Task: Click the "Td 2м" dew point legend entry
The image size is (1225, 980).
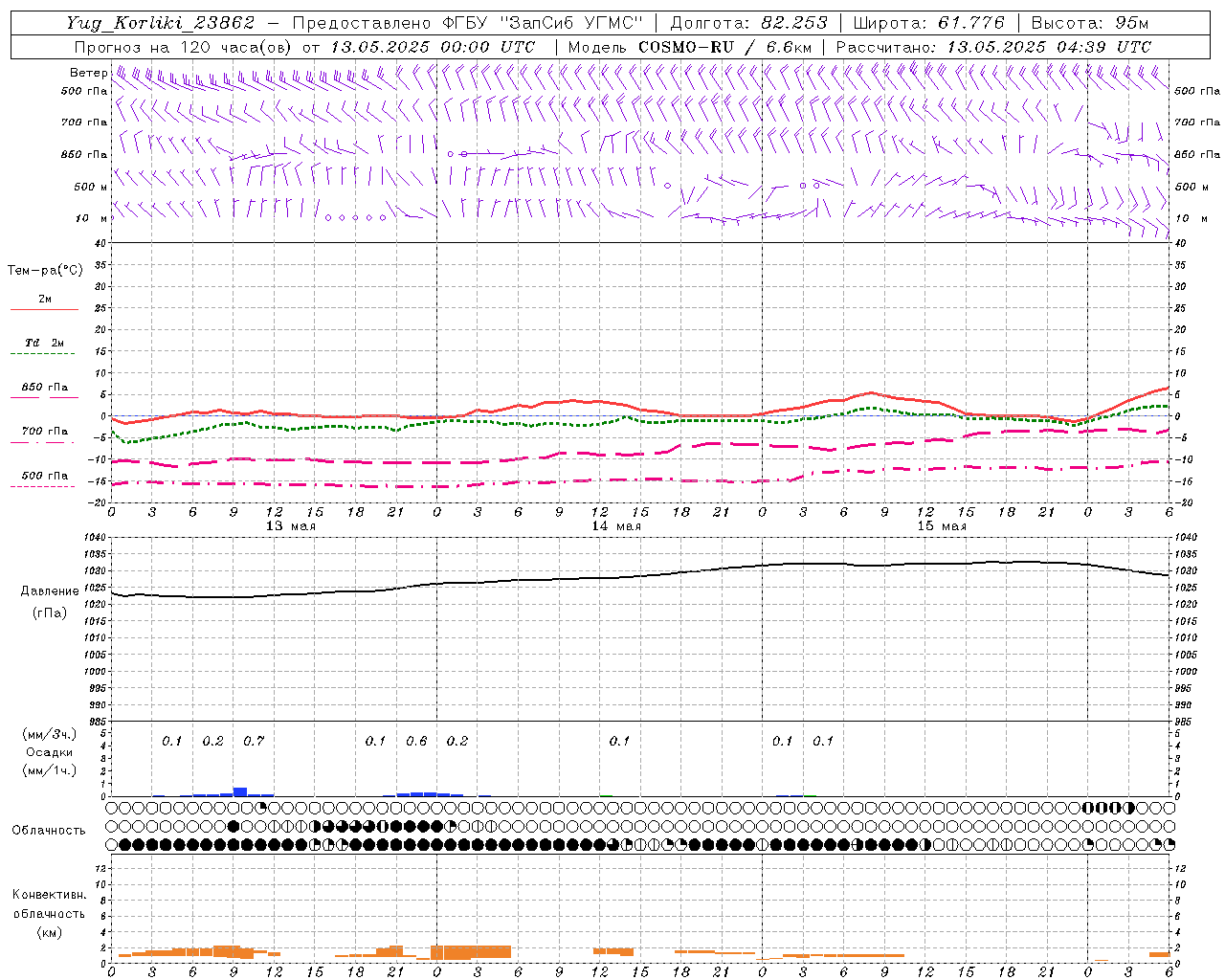Action: 45,343
